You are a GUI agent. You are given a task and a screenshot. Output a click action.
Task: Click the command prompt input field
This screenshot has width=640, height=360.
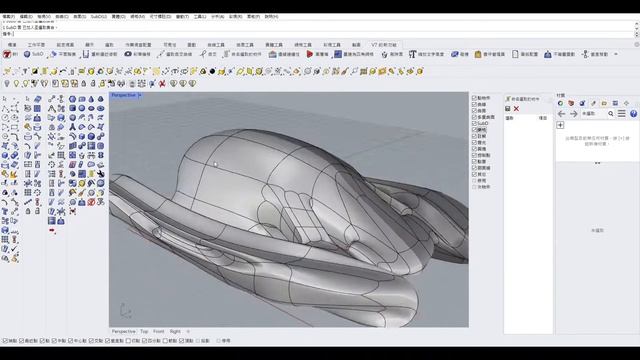coord(318,34)
